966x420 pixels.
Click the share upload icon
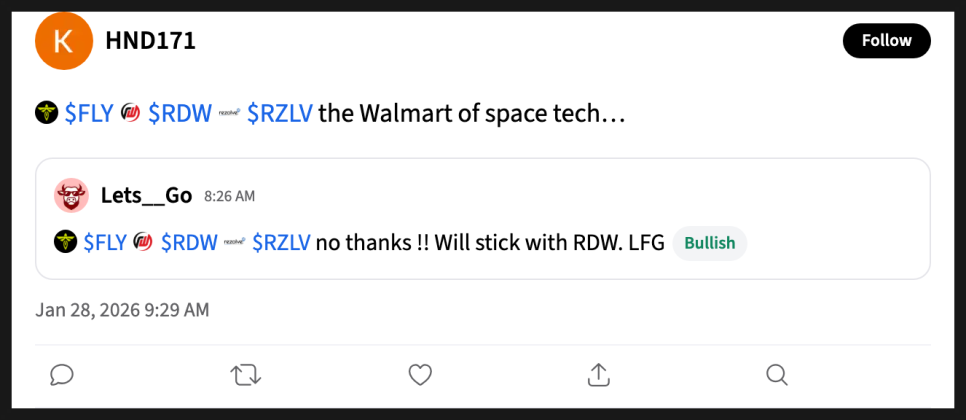pyautogui.click(x=598, y=375)
